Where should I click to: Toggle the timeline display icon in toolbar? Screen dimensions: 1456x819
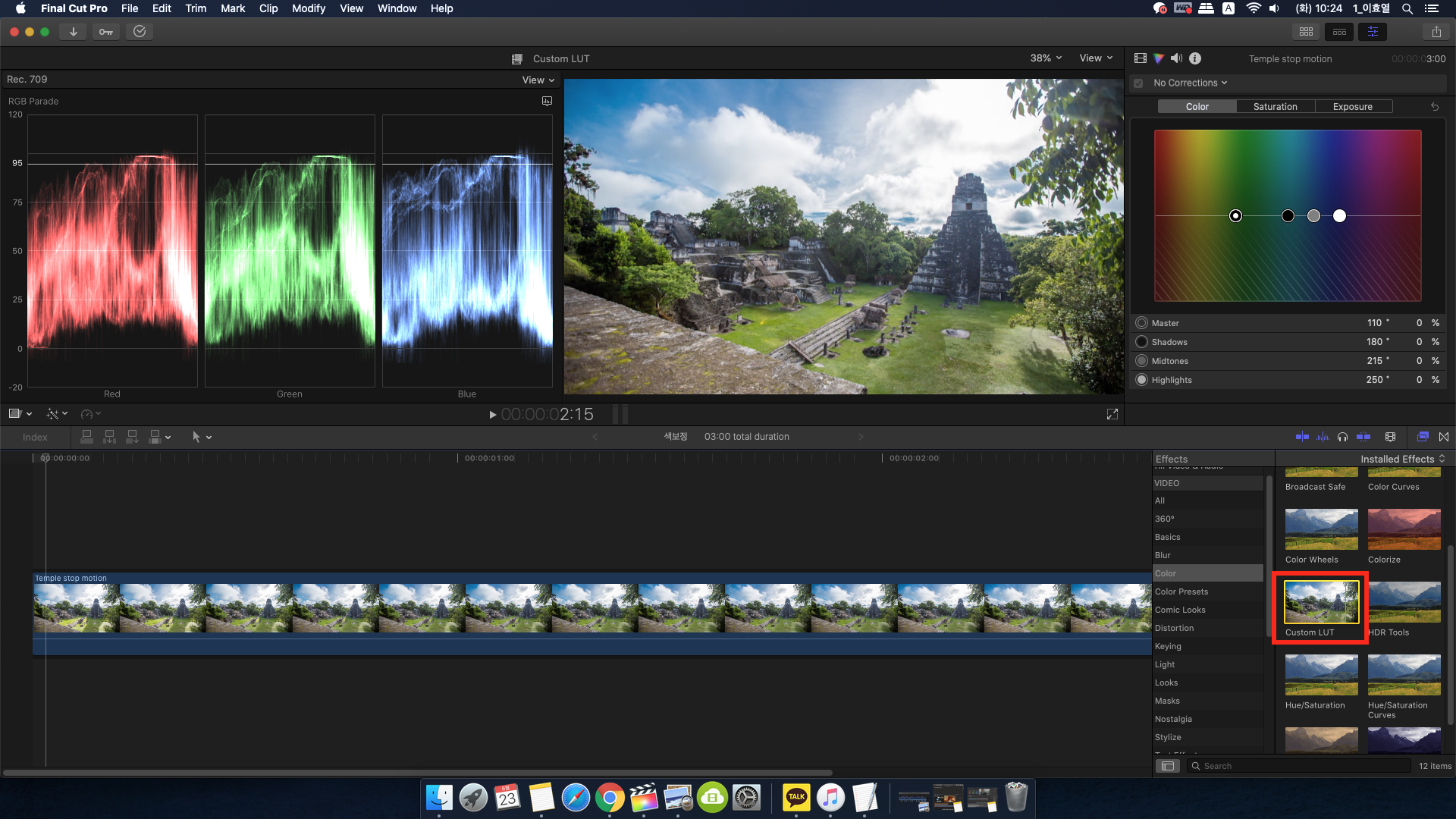click(1339, 32)
